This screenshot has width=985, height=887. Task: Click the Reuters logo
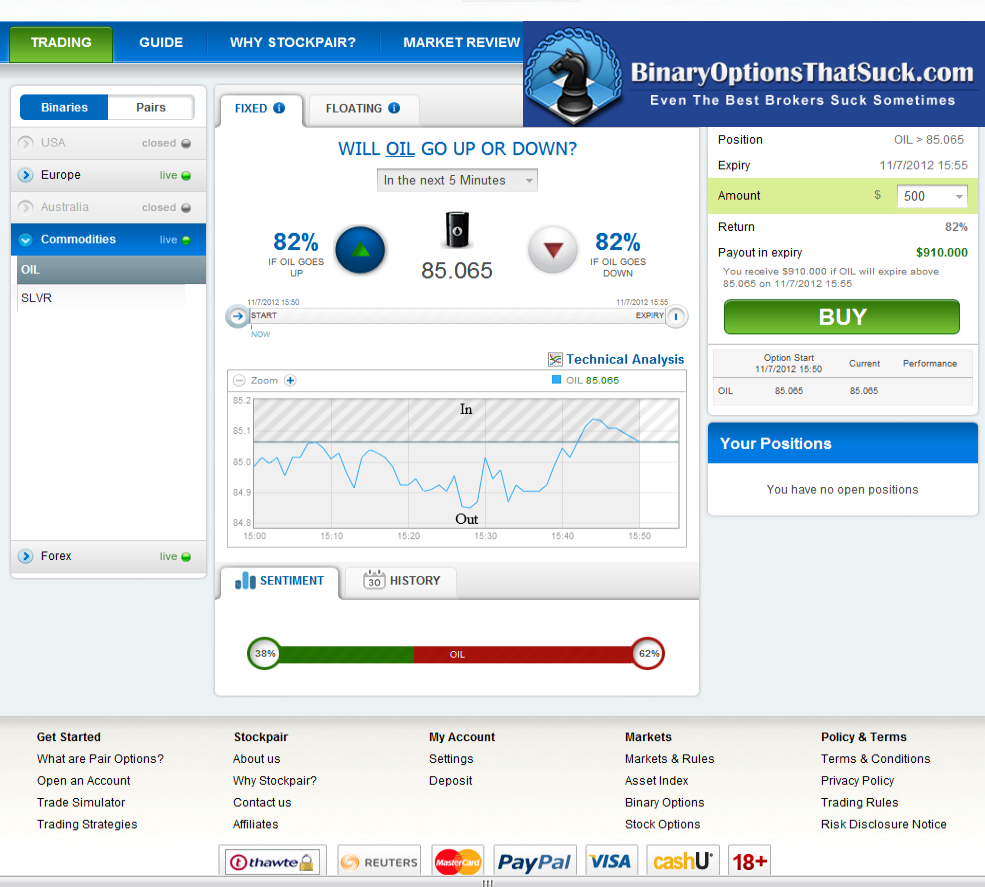pos(379,862)
